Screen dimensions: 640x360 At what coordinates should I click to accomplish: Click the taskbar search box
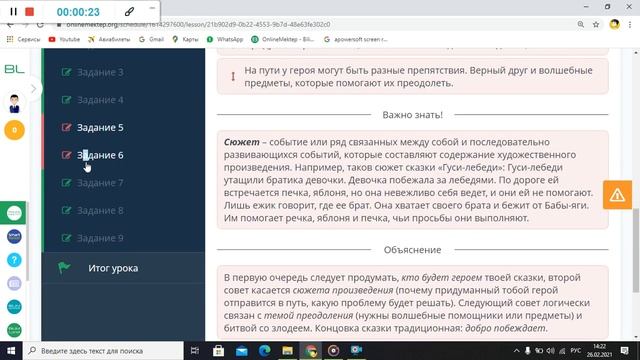[103, 351]
